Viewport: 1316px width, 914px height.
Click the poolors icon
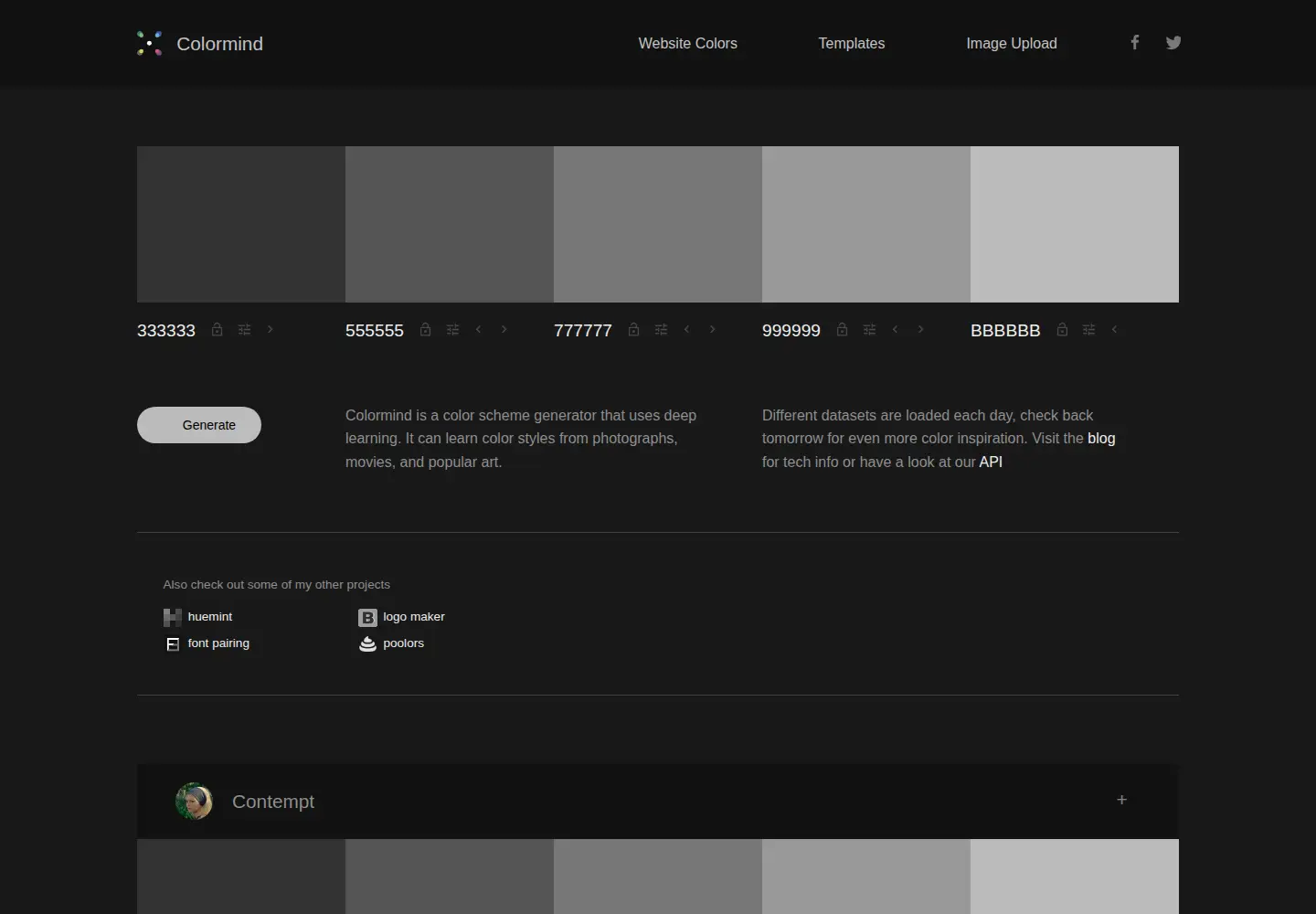(x=367, y=644)
